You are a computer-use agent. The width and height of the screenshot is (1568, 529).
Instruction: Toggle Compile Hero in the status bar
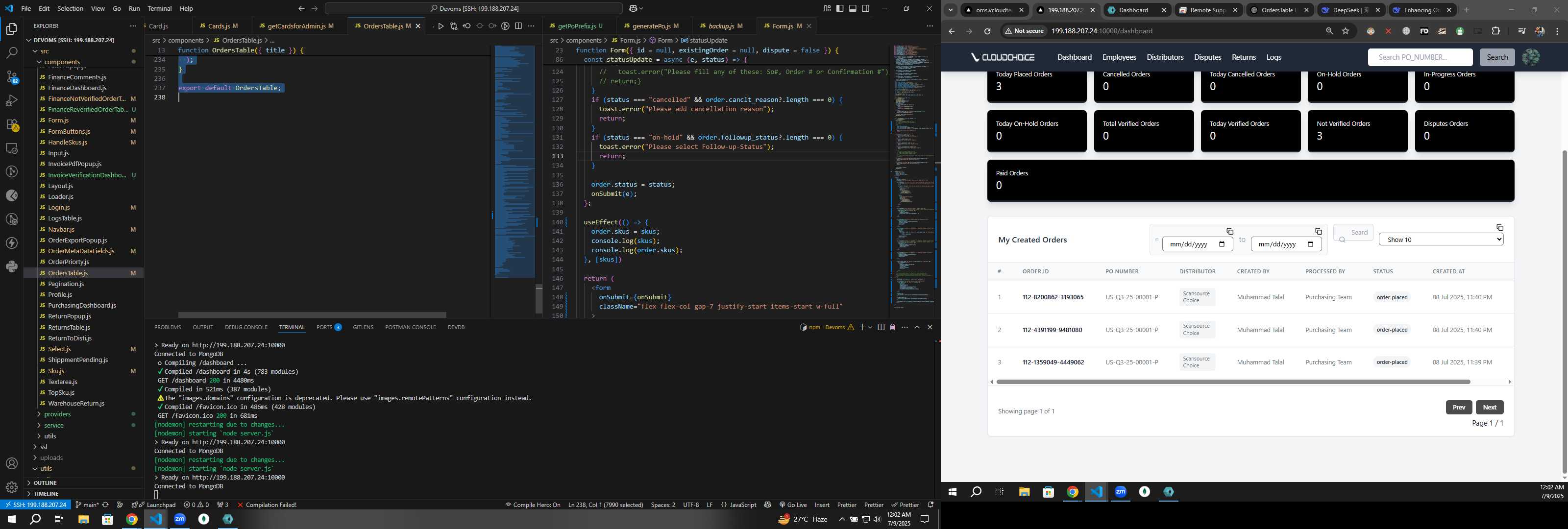533,505
